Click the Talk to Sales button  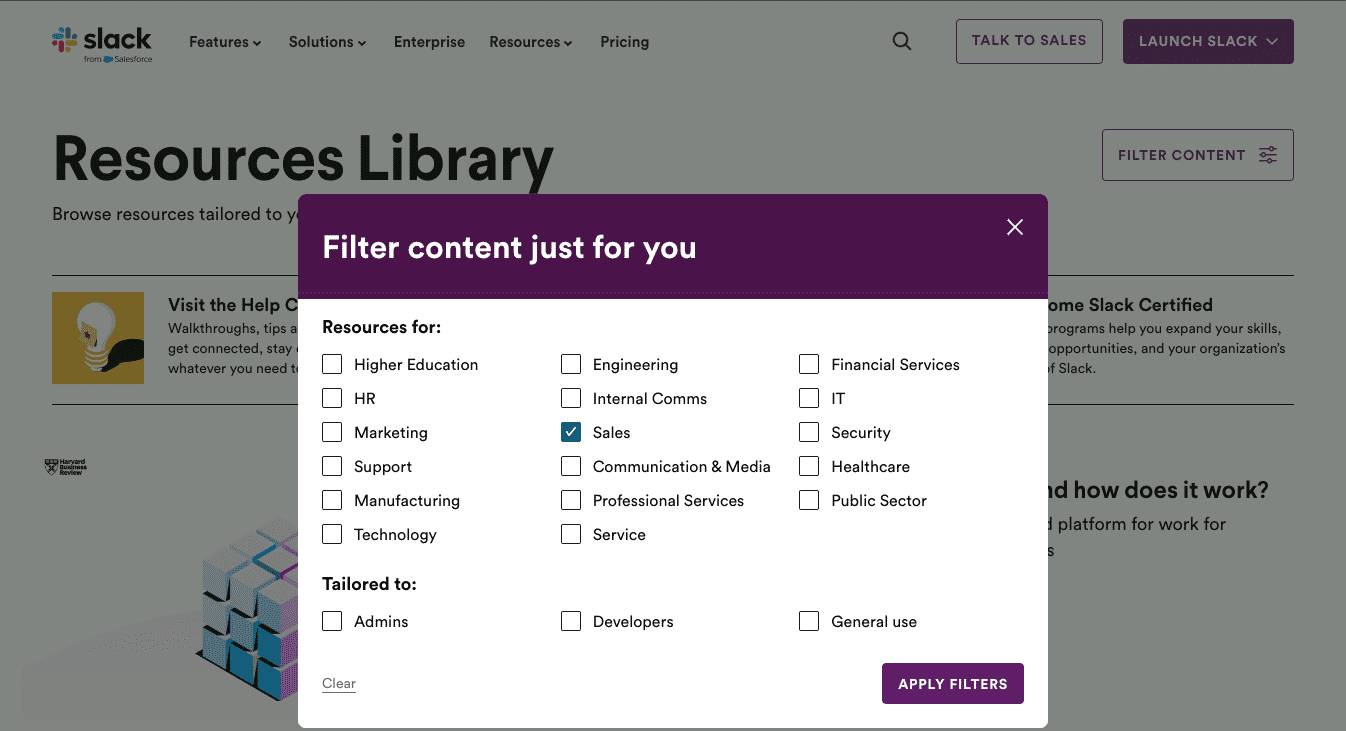click(1029, 41)
